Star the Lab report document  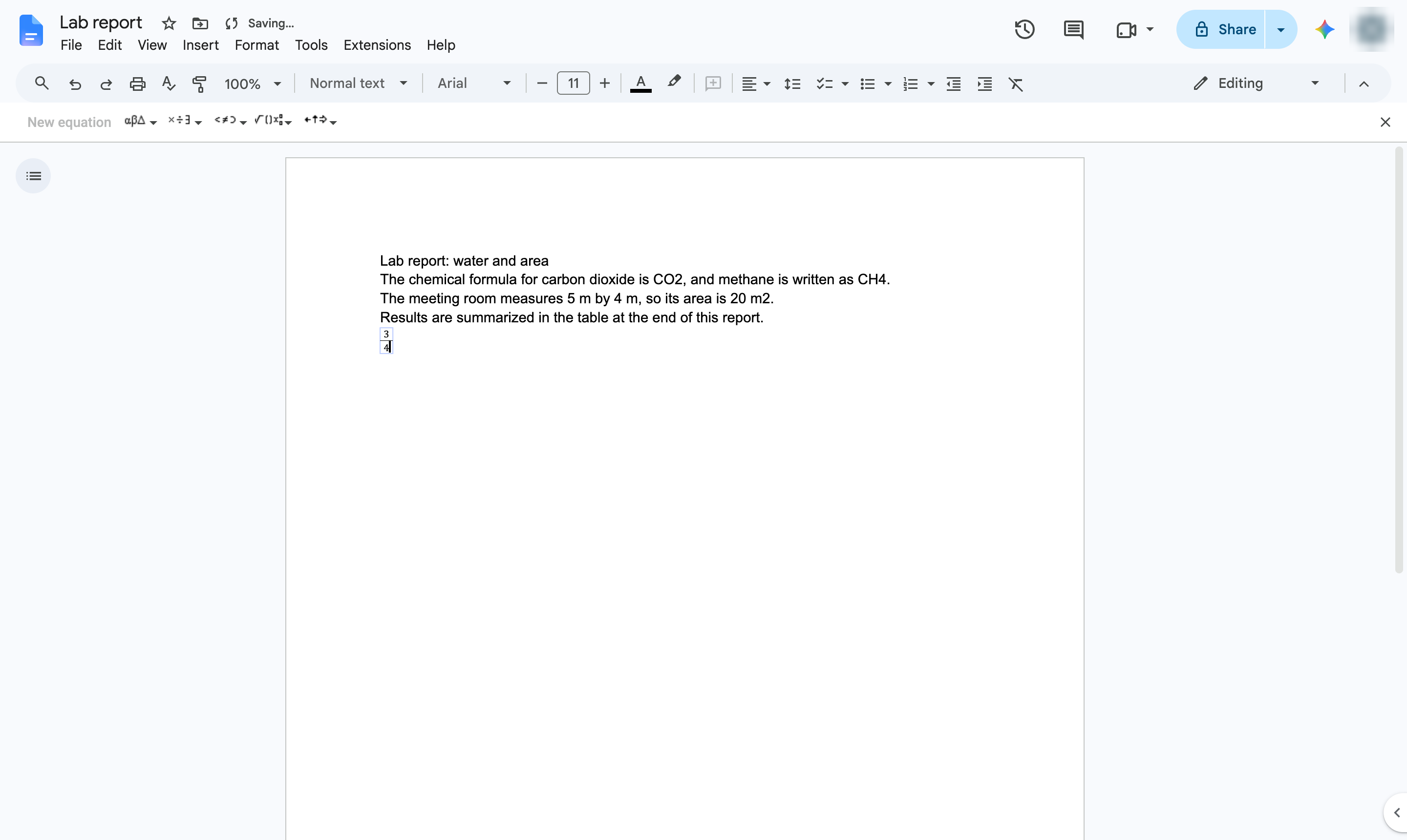pos(169,23)
